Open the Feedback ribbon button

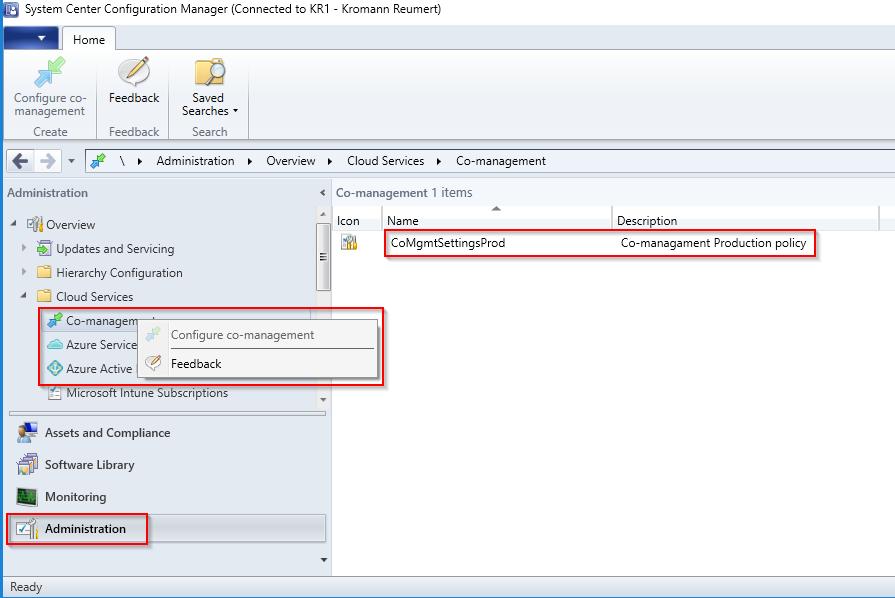(x=134, y=81)
